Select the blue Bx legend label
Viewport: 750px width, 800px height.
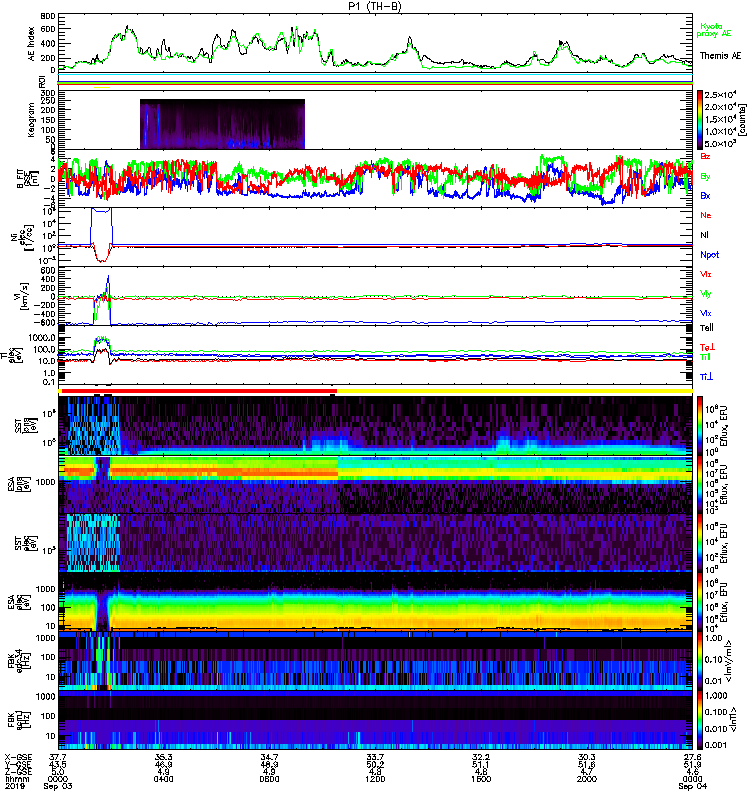click(705, 196)
